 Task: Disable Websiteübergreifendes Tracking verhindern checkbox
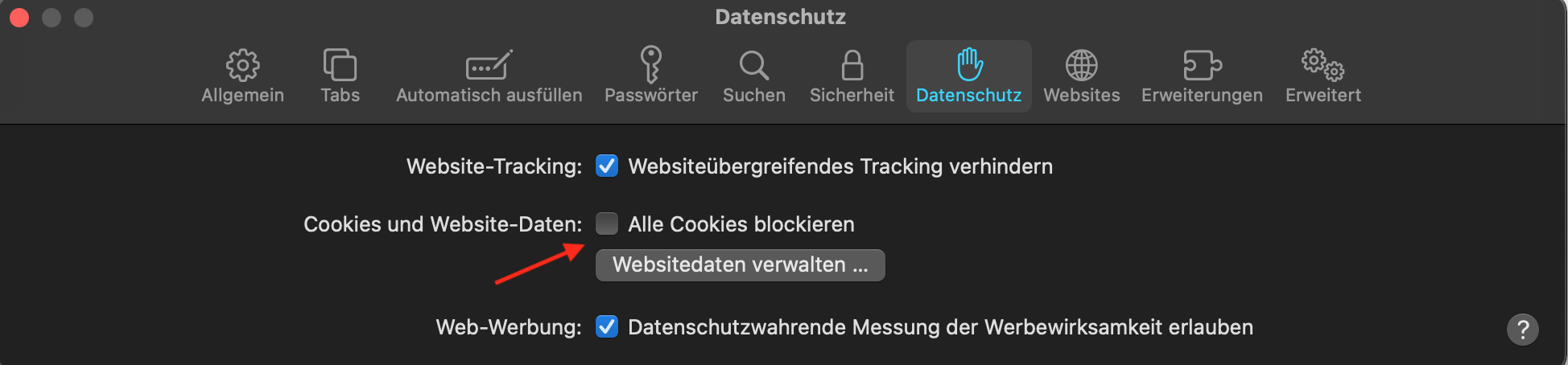coord(607,166)
